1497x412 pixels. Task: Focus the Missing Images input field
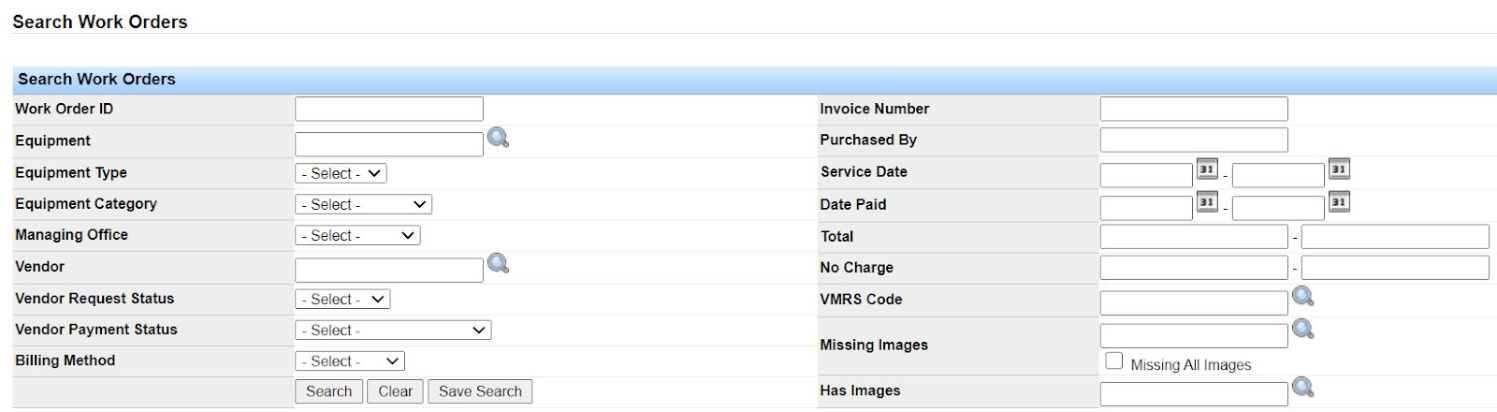point(1194,335)
